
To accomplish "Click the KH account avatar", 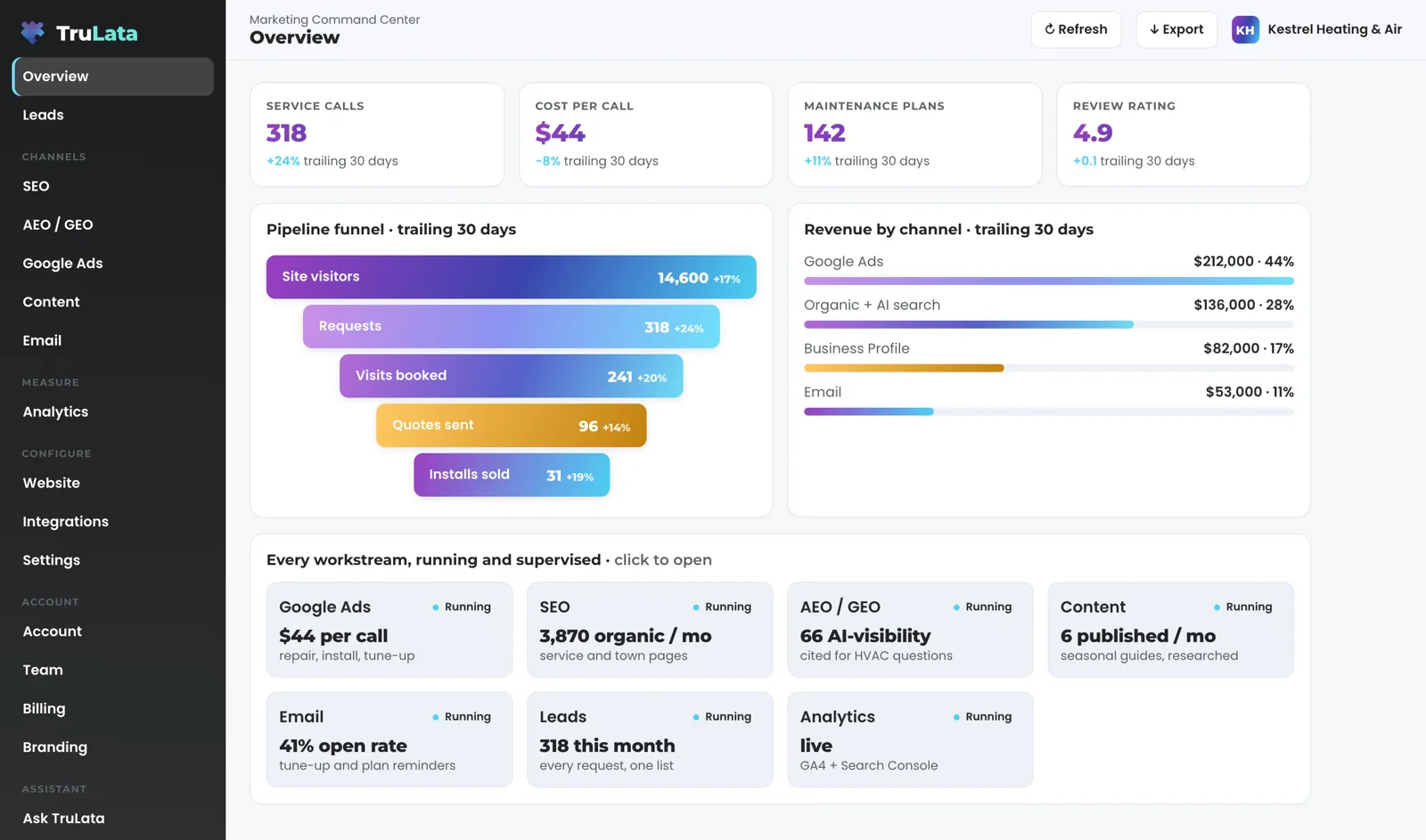I will [x=1245, y=29].
